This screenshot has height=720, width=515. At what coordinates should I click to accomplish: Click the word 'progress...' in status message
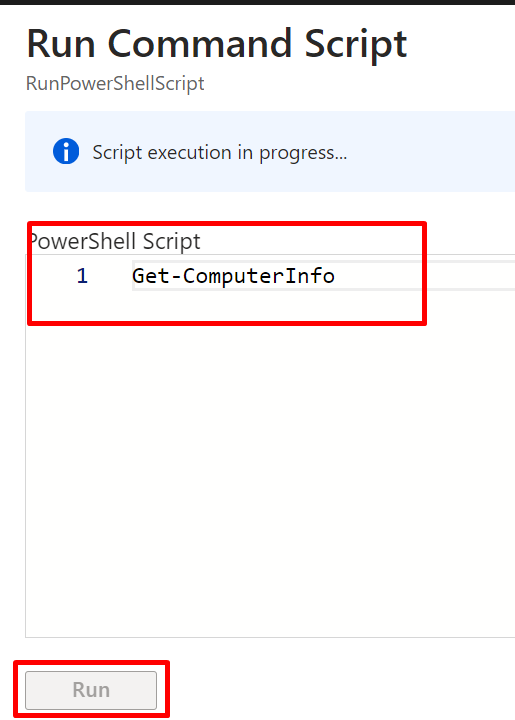(303, 153)
